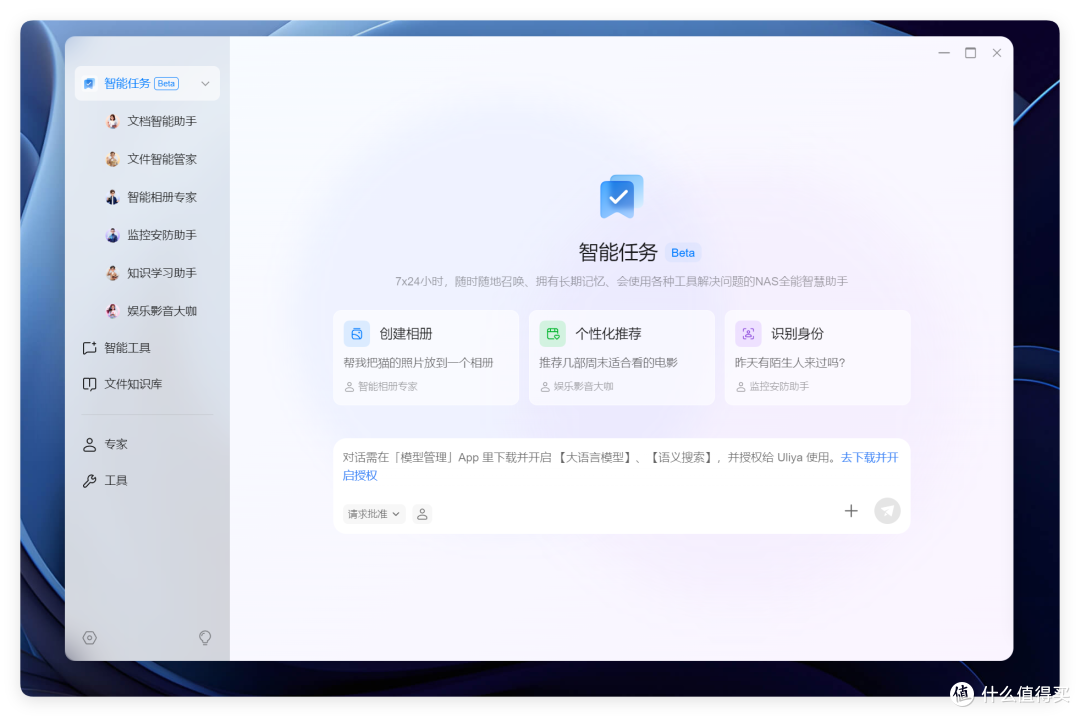Open 智能工具 icon in sidebar
Image resolution: width=1080 pixels, height=717 pixels.
(90, 348)
